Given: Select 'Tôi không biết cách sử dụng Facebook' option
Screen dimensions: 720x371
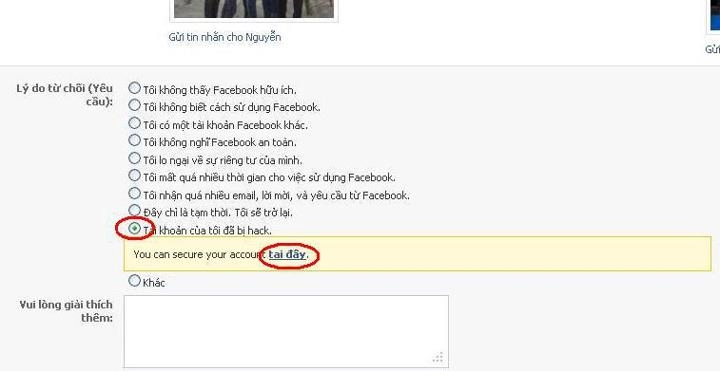Looking at the screenshot, I should coord(135,105).
